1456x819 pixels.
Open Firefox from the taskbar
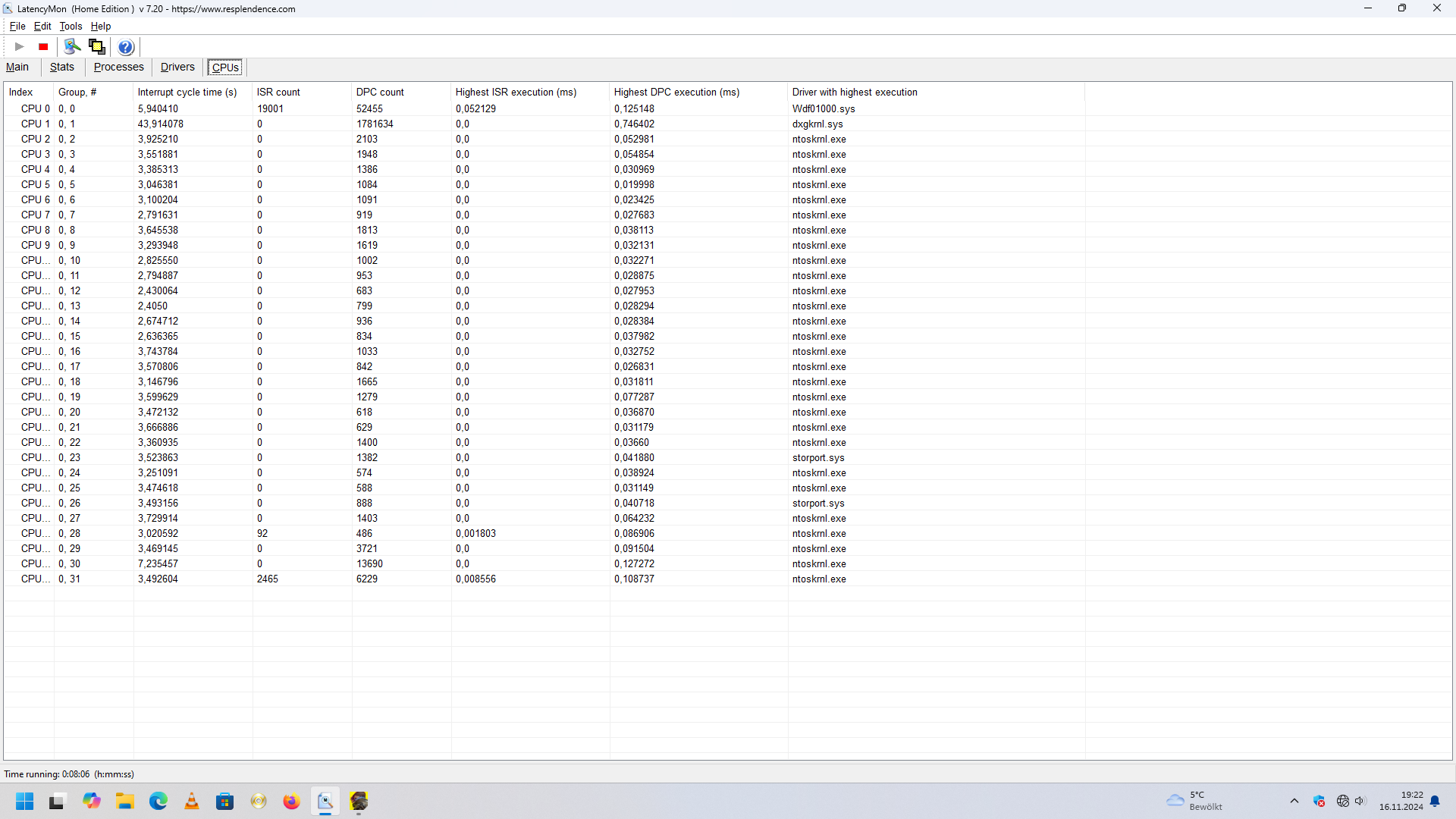coord(291,801)
